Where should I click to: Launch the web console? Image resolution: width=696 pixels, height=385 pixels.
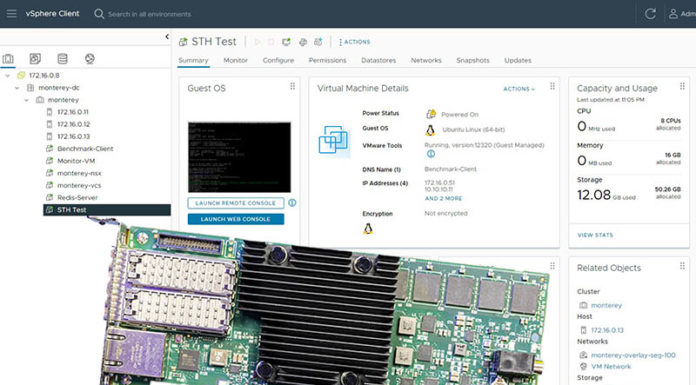[x=236, y=219]
